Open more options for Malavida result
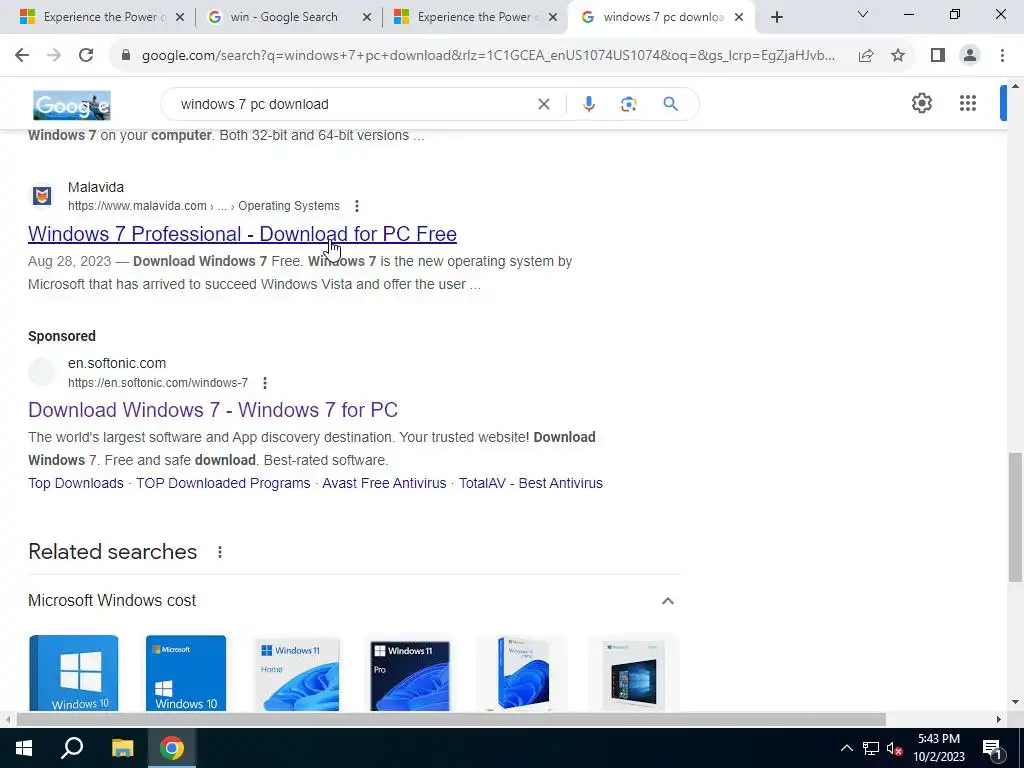Image resolution: width=1024 pixels, height=768 pixels. (x=357, y=206)
